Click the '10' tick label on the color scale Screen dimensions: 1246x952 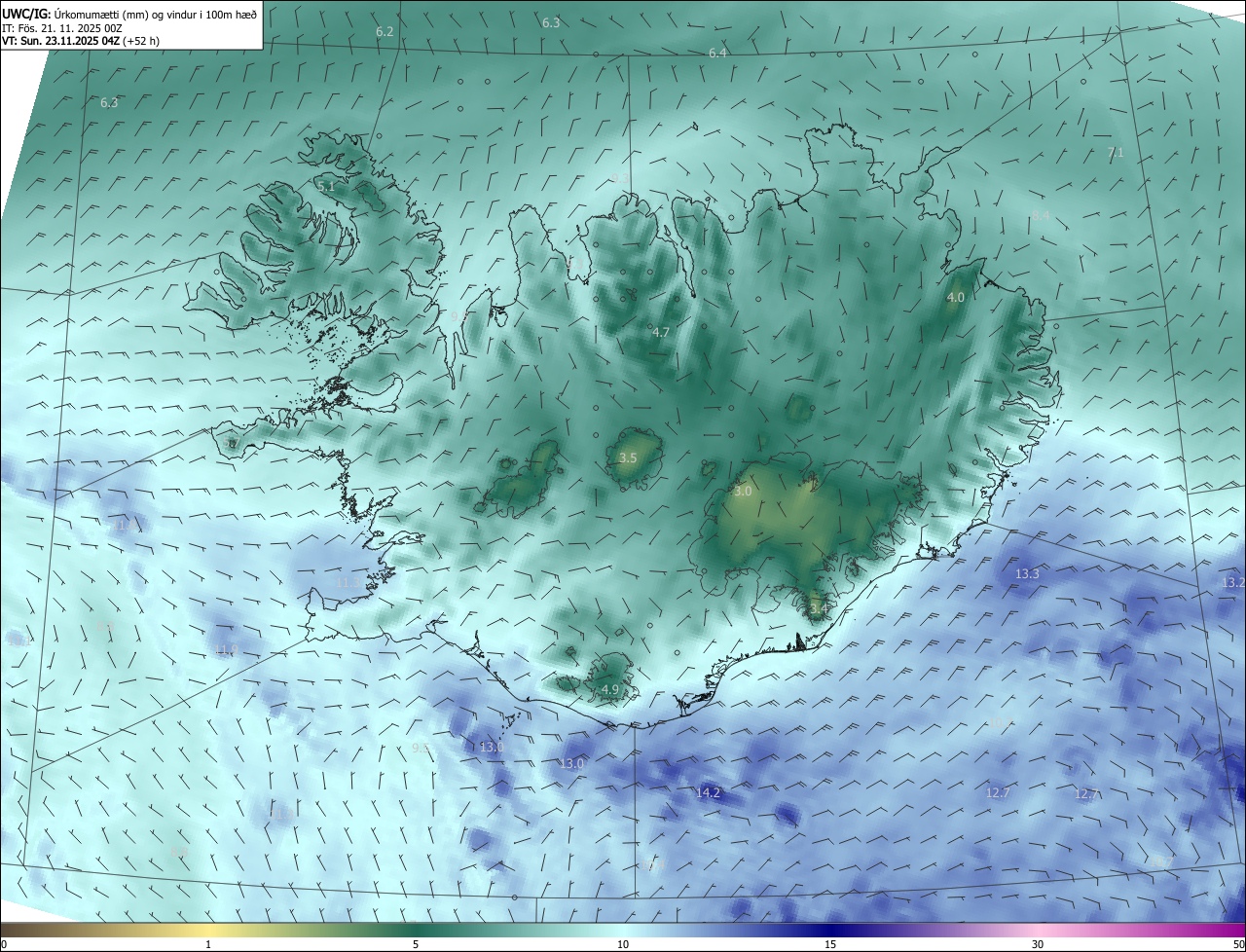623,944
